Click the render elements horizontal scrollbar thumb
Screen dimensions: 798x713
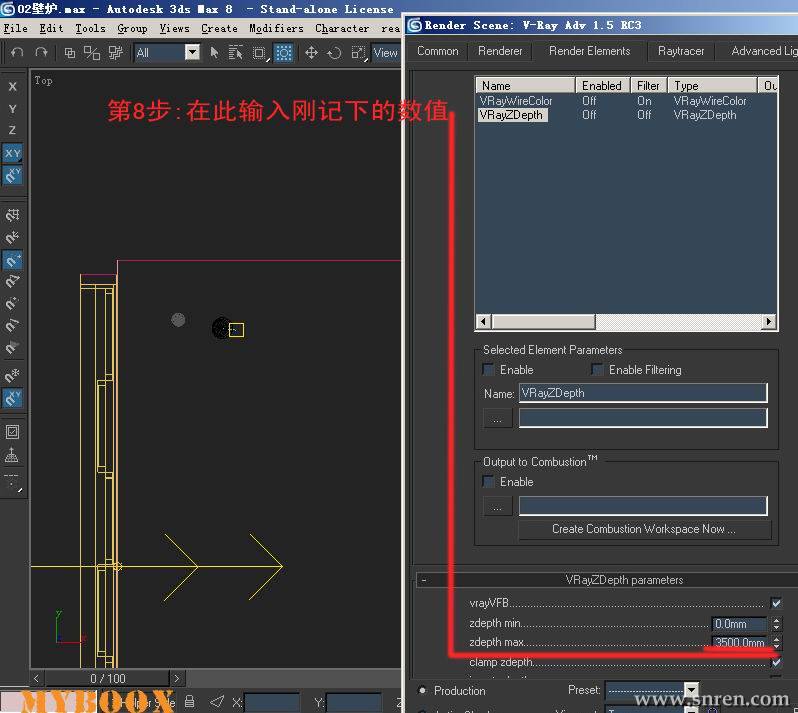pyautogui.click(x=544, y=322)
